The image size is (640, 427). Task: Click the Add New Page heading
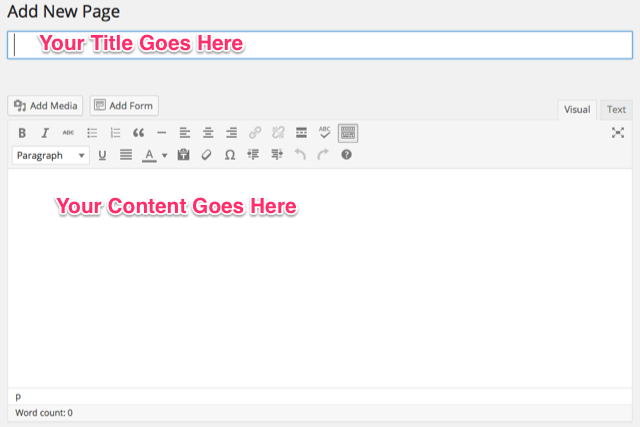64,11
